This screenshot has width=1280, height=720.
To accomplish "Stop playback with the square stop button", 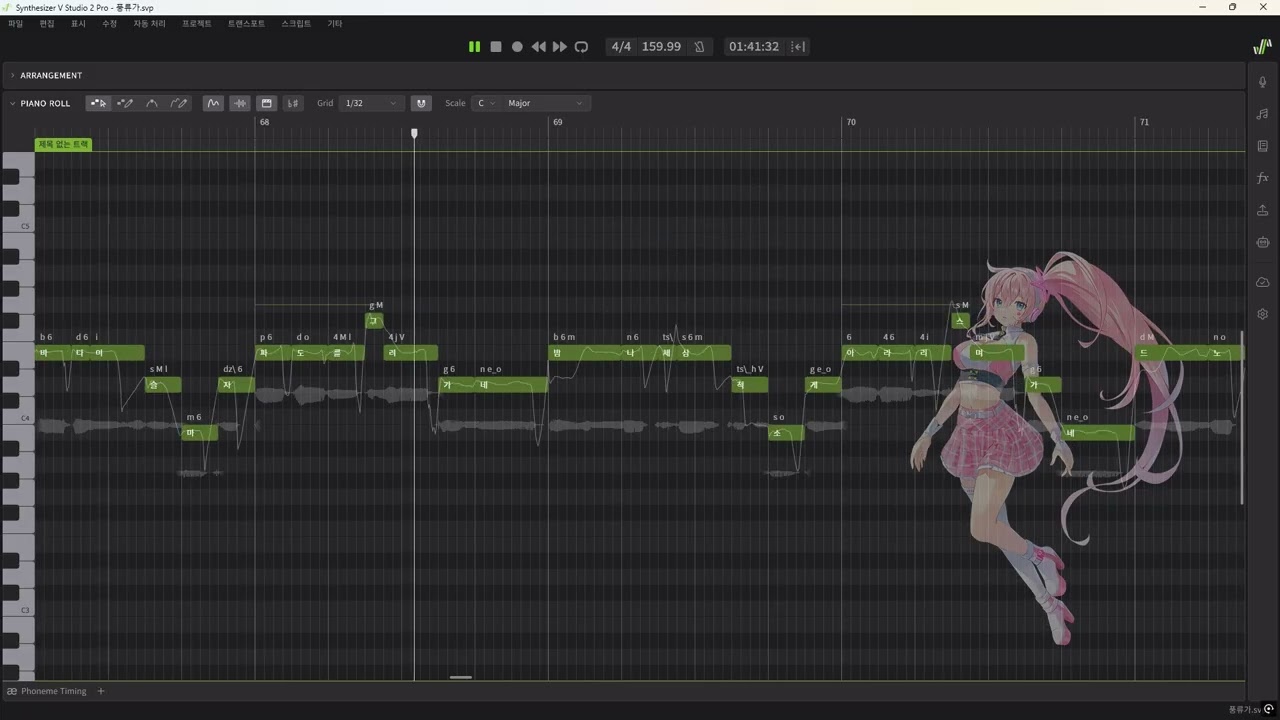I will click(x=496, y=47).
